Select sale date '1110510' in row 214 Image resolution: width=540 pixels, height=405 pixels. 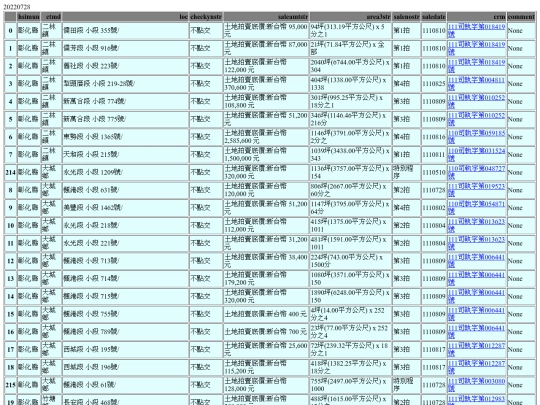click(434, 172)
